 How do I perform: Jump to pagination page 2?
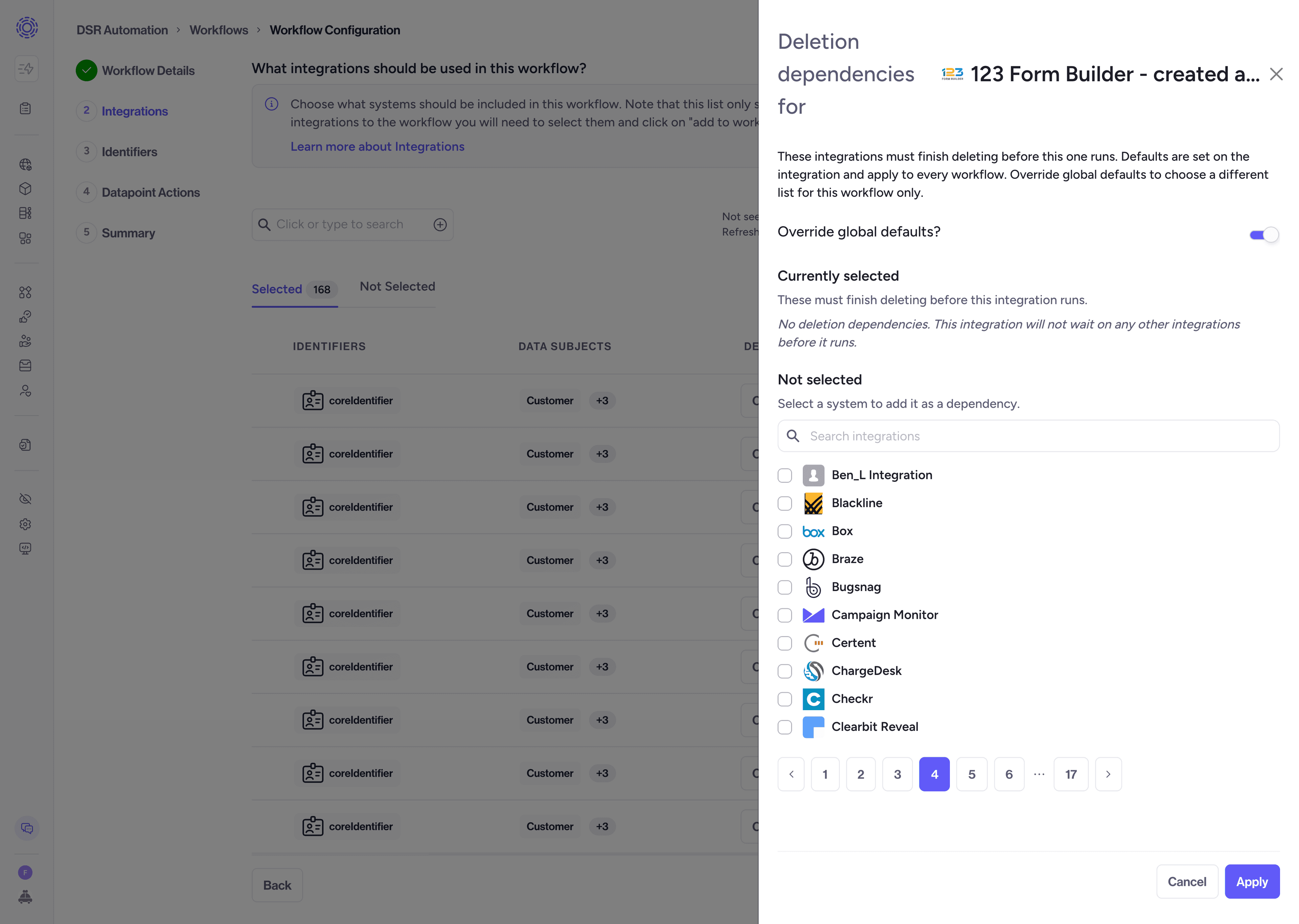[861, 774]
